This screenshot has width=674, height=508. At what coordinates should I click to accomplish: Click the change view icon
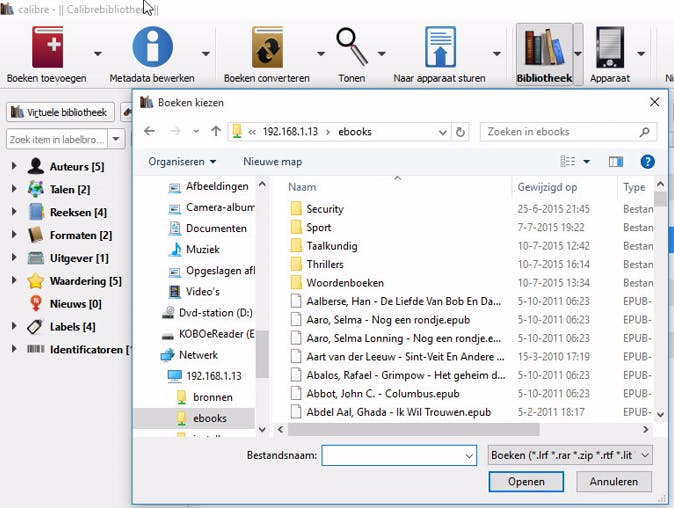click(x=568, y=162)
